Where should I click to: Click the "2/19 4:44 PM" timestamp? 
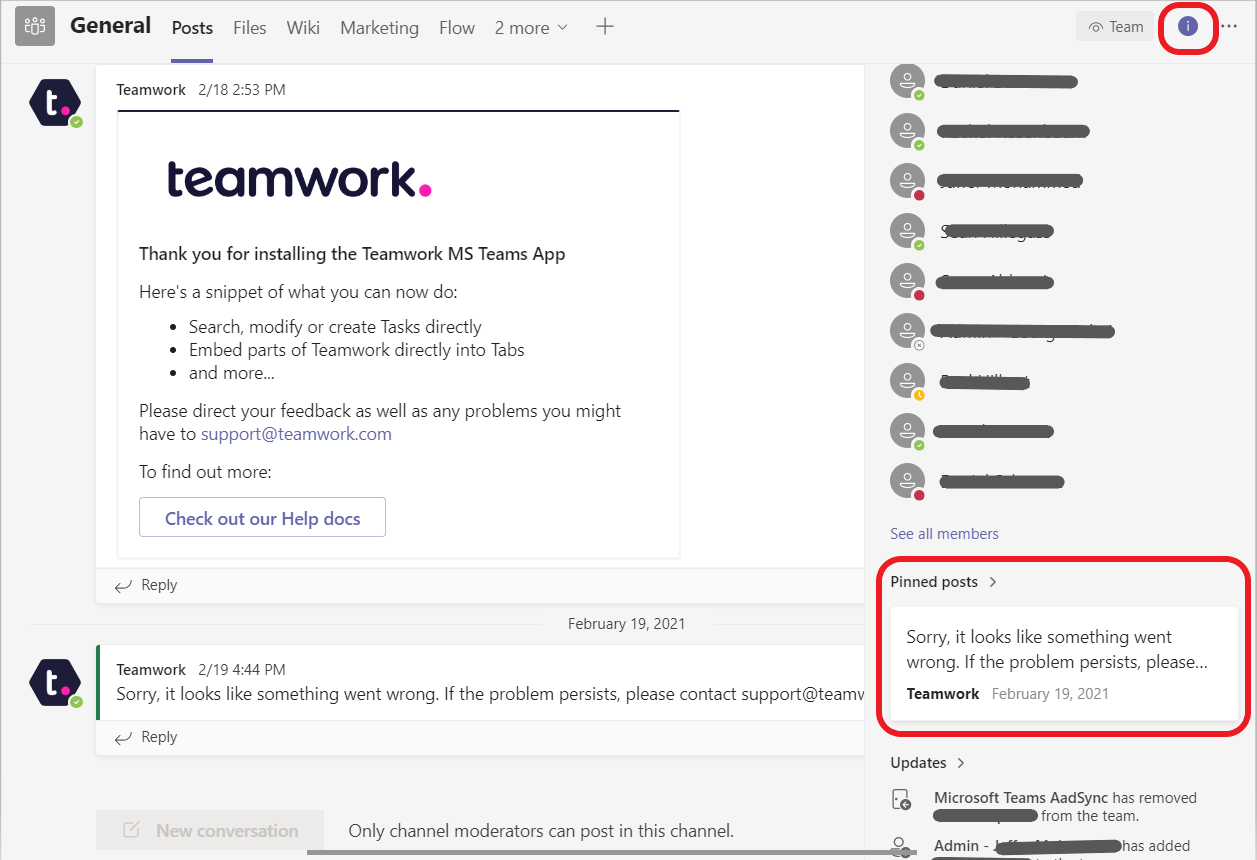pos(242,670)
